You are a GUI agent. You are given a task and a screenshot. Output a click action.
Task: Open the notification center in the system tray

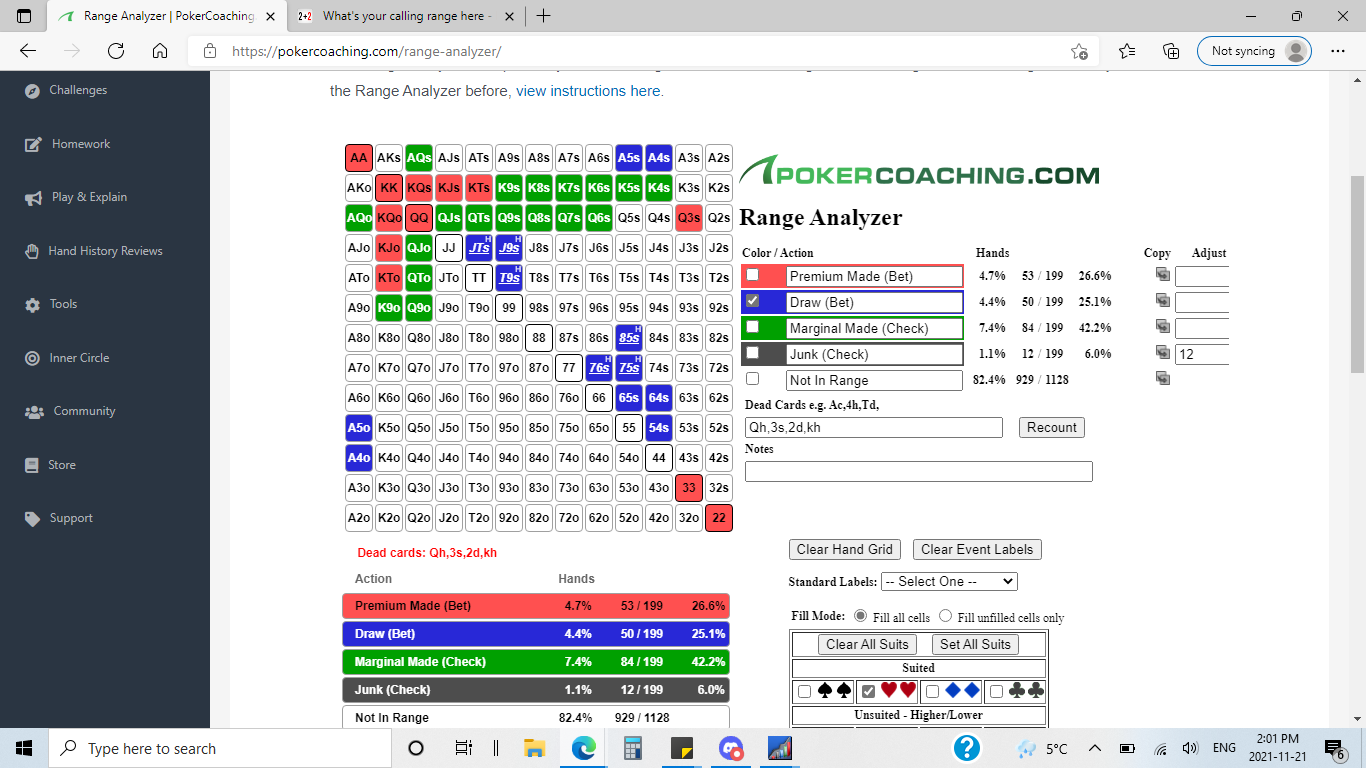click(x=1334, y=748)
